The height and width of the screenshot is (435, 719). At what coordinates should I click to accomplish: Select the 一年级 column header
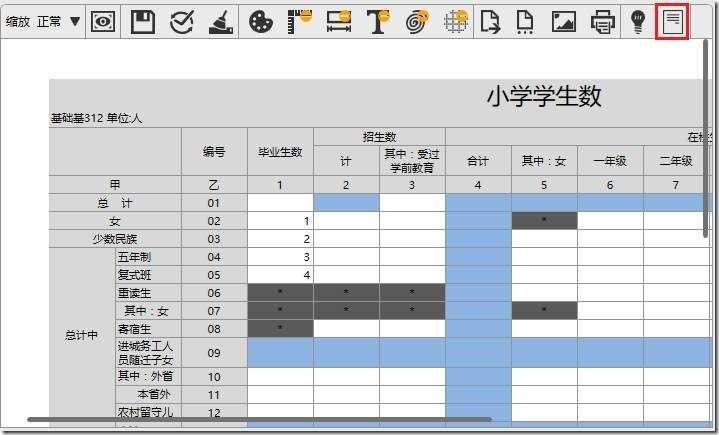[610, 161]
